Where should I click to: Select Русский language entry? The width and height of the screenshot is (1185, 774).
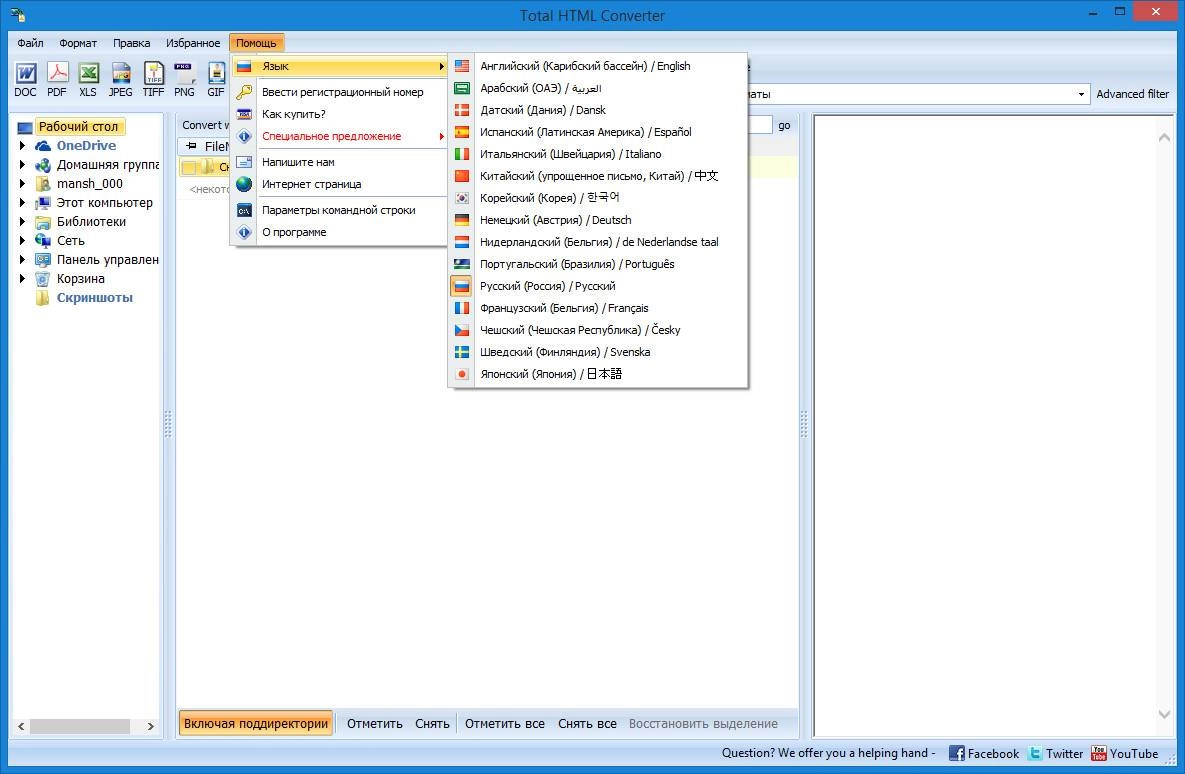pos(598,286)
